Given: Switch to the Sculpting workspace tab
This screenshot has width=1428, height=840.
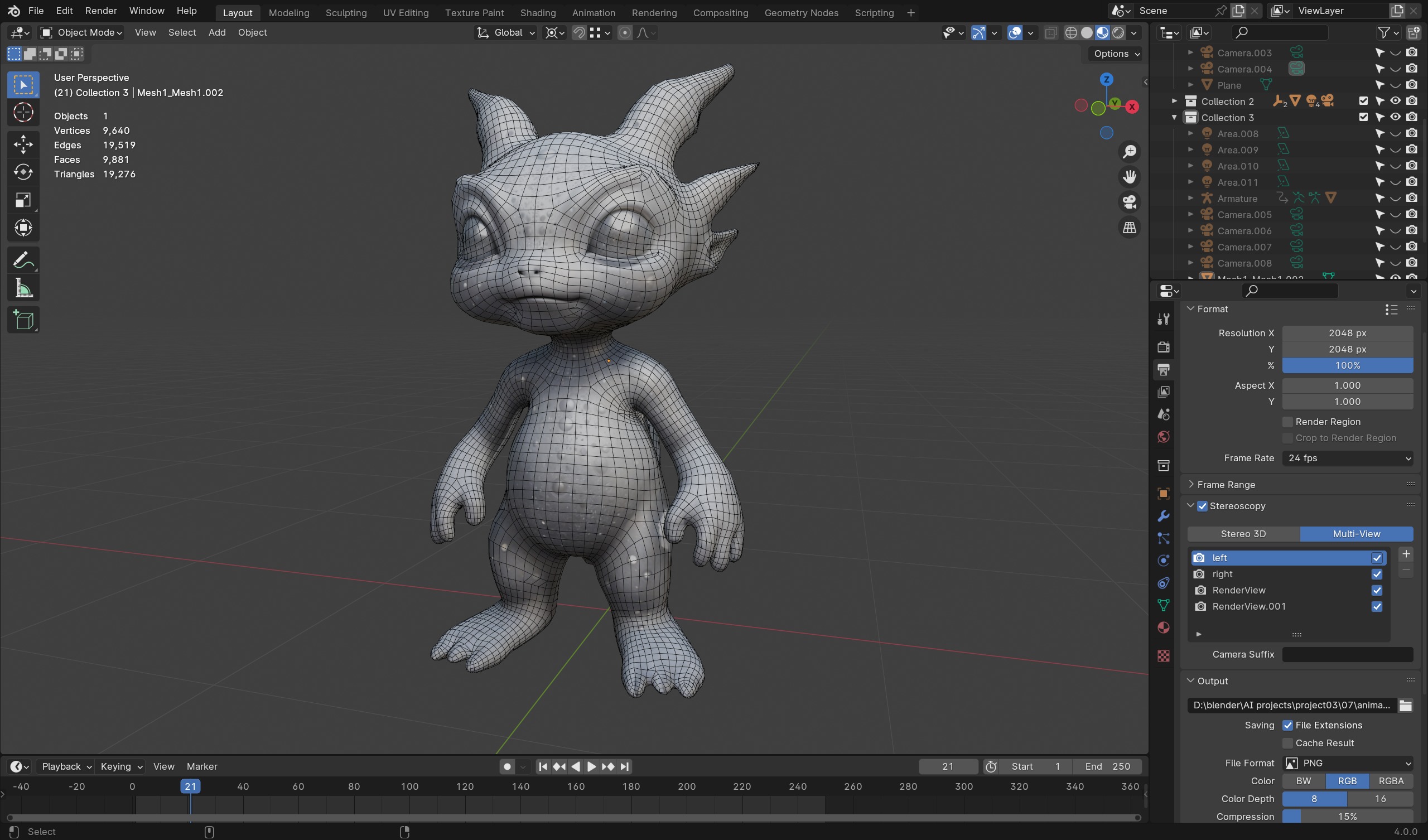Looking at the screenshot, I should (346, 12).
